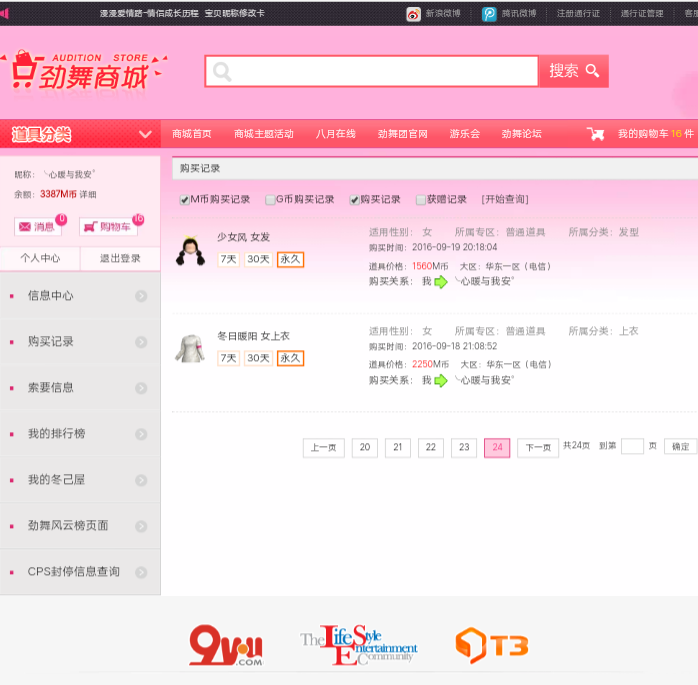Click The LifeStyle Entertainment Community logo
This screenshot has width=698, height=685.
pos(359,645)
